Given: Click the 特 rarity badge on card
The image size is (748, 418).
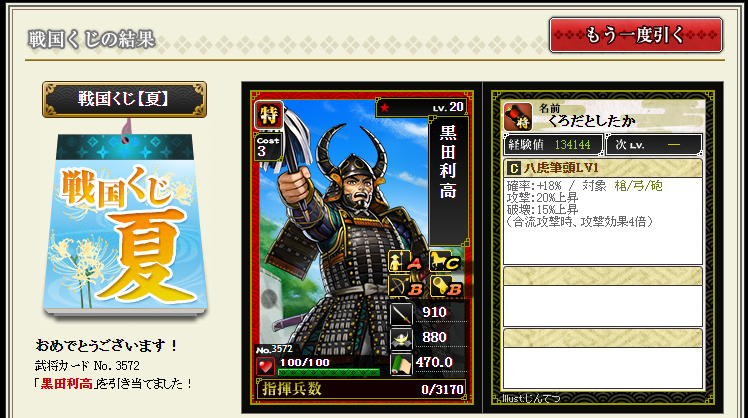Looking at the screenshot, I should tap(269, 115).
